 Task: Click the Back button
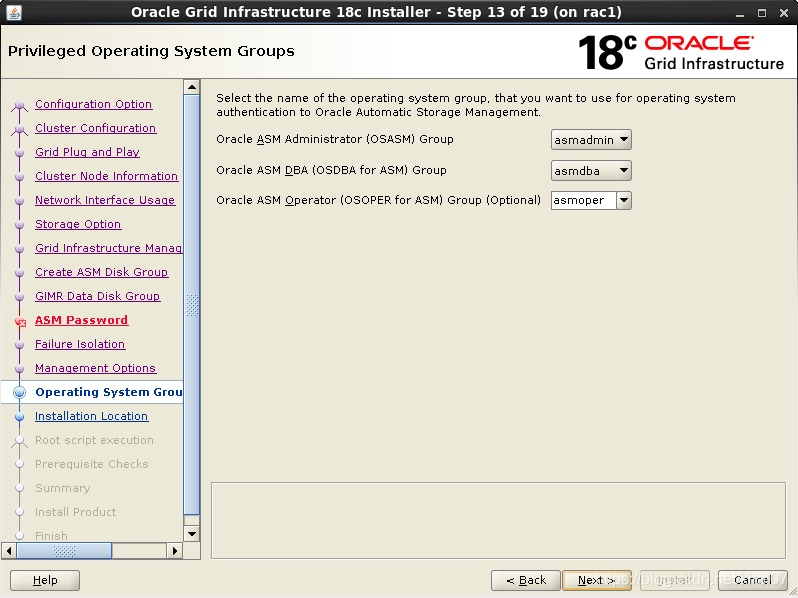526,580
